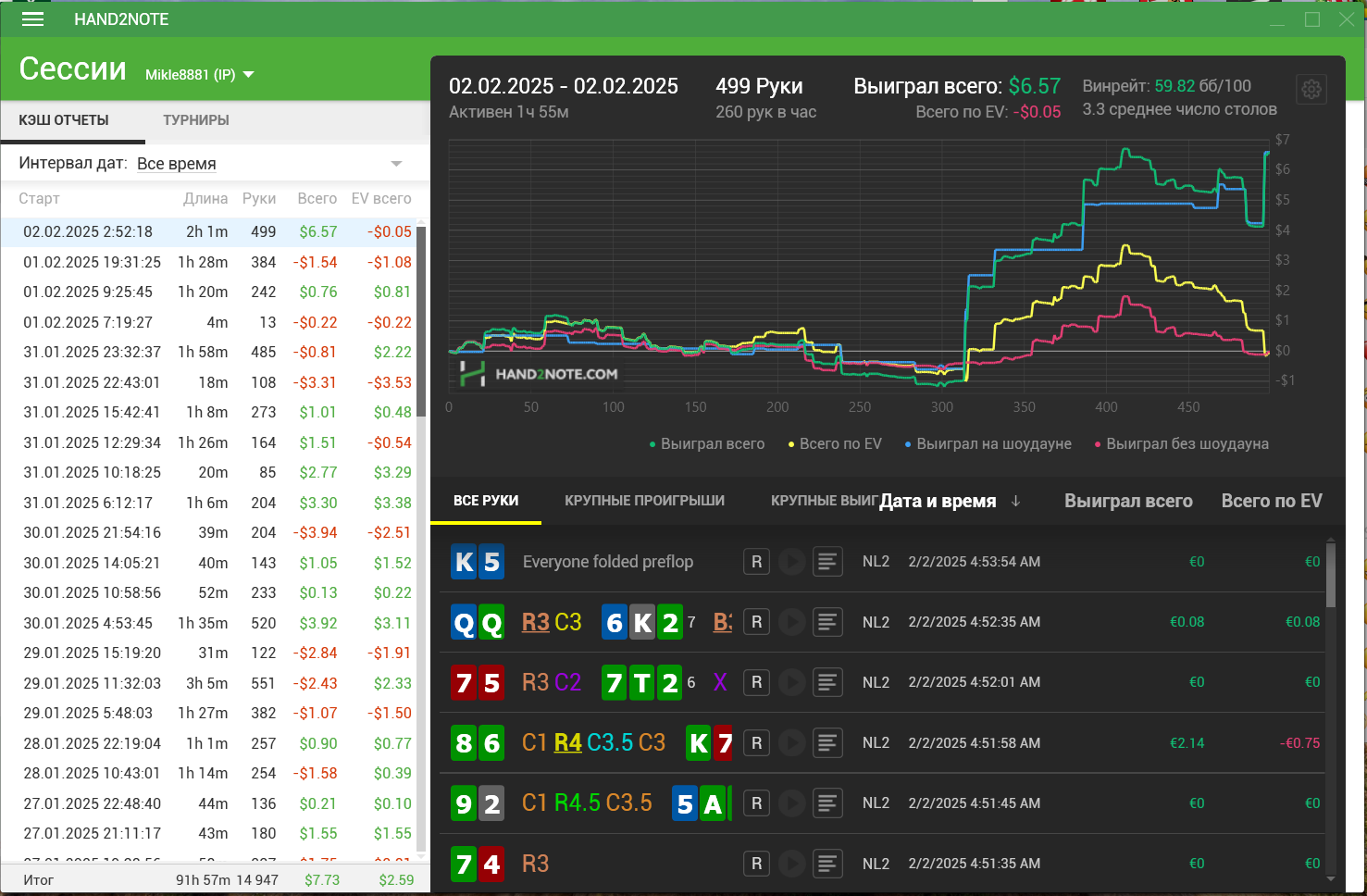Click play icon for 86 hand
Viewport: 1367px width, 896px height.
pyautogui.click(x=791, y=742)
